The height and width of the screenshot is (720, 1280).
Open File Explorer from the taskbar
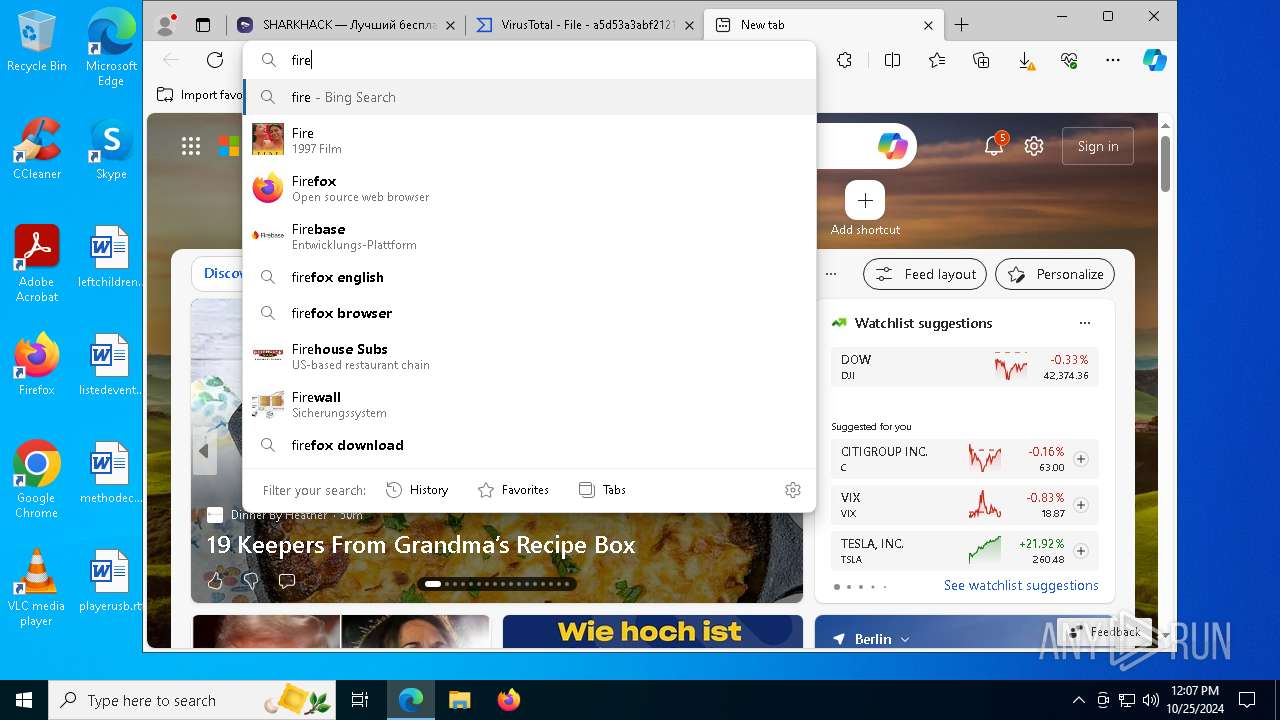point(459,700)
